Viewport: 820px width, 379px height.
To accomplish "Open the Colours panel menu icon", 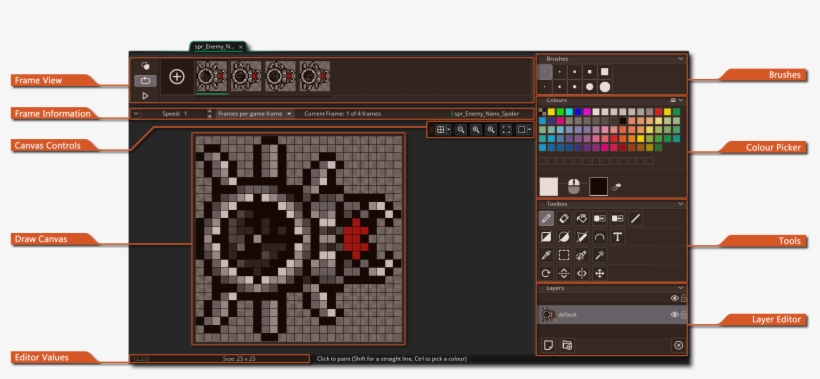I will [x=673, y=100].
